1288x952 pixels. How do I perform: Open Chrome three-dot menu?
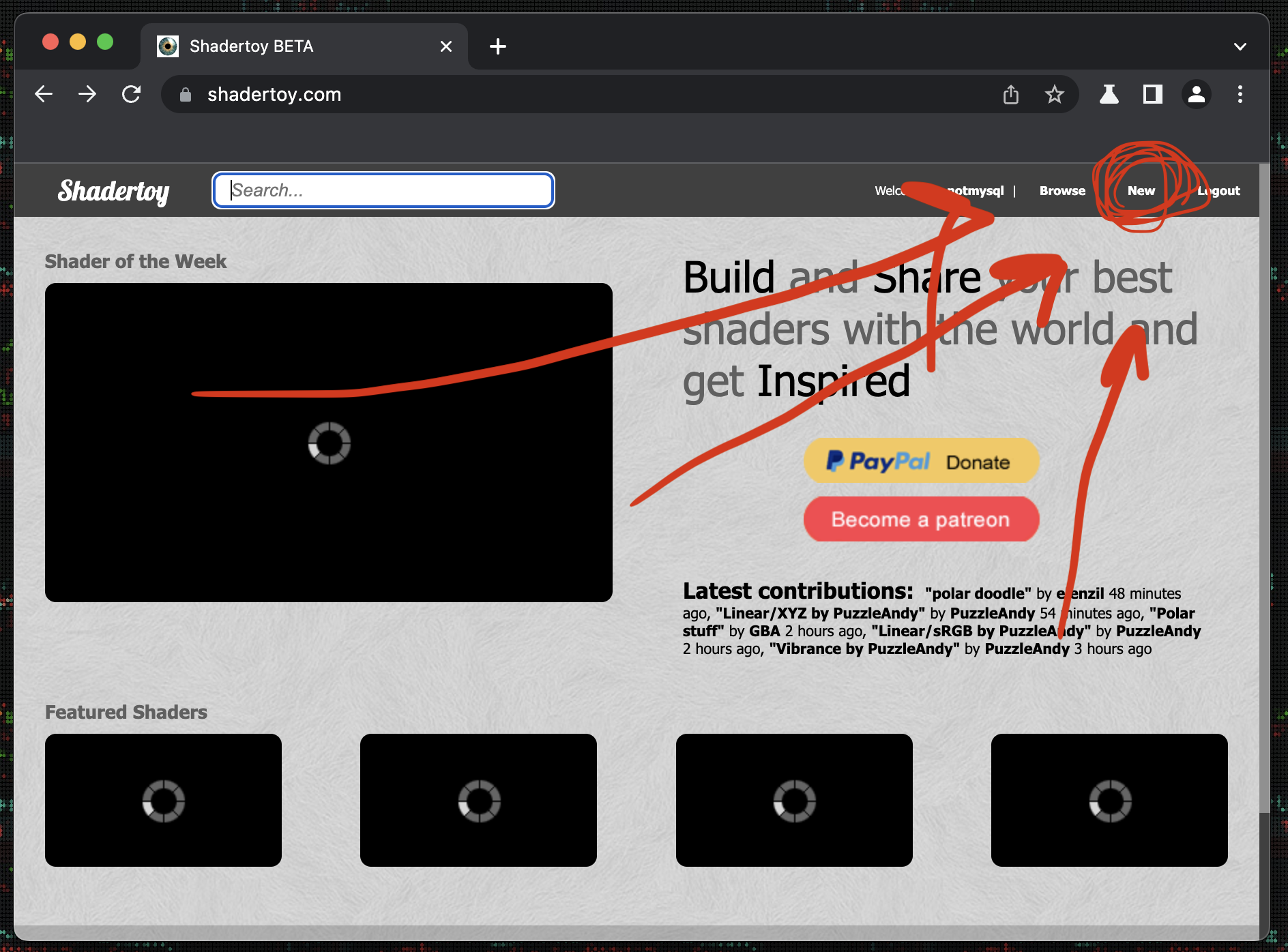click(x=1240, y=94)
